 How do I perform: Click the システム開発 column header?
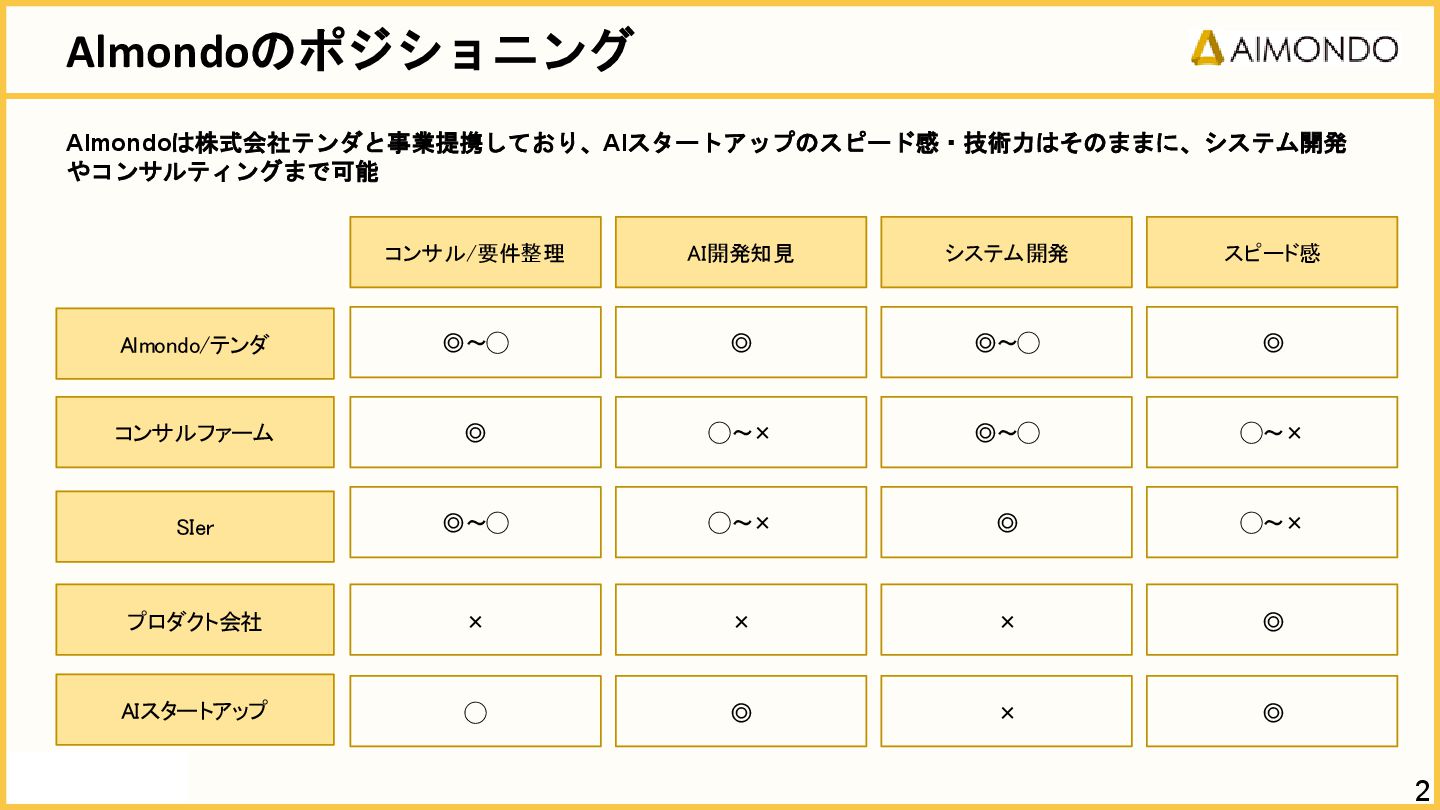(1006, 252)
